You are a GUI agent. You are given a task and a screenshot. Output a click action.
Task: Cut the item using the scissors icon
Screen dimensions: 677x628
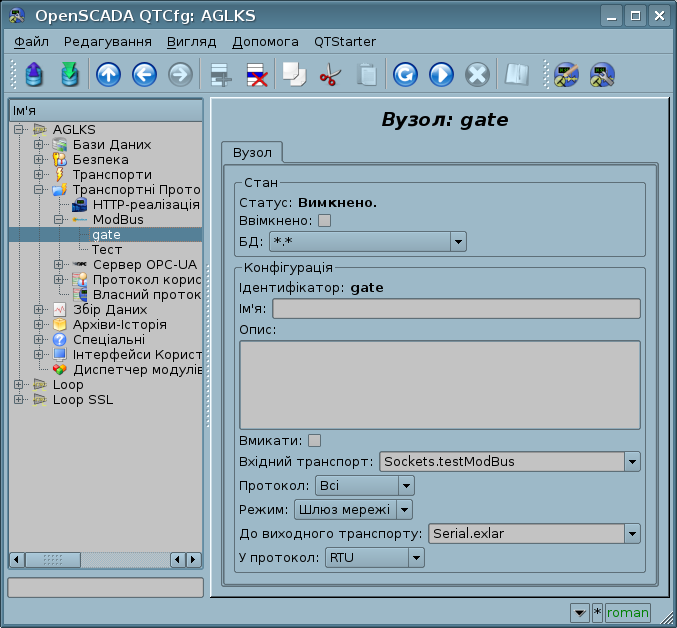[329, 75]
